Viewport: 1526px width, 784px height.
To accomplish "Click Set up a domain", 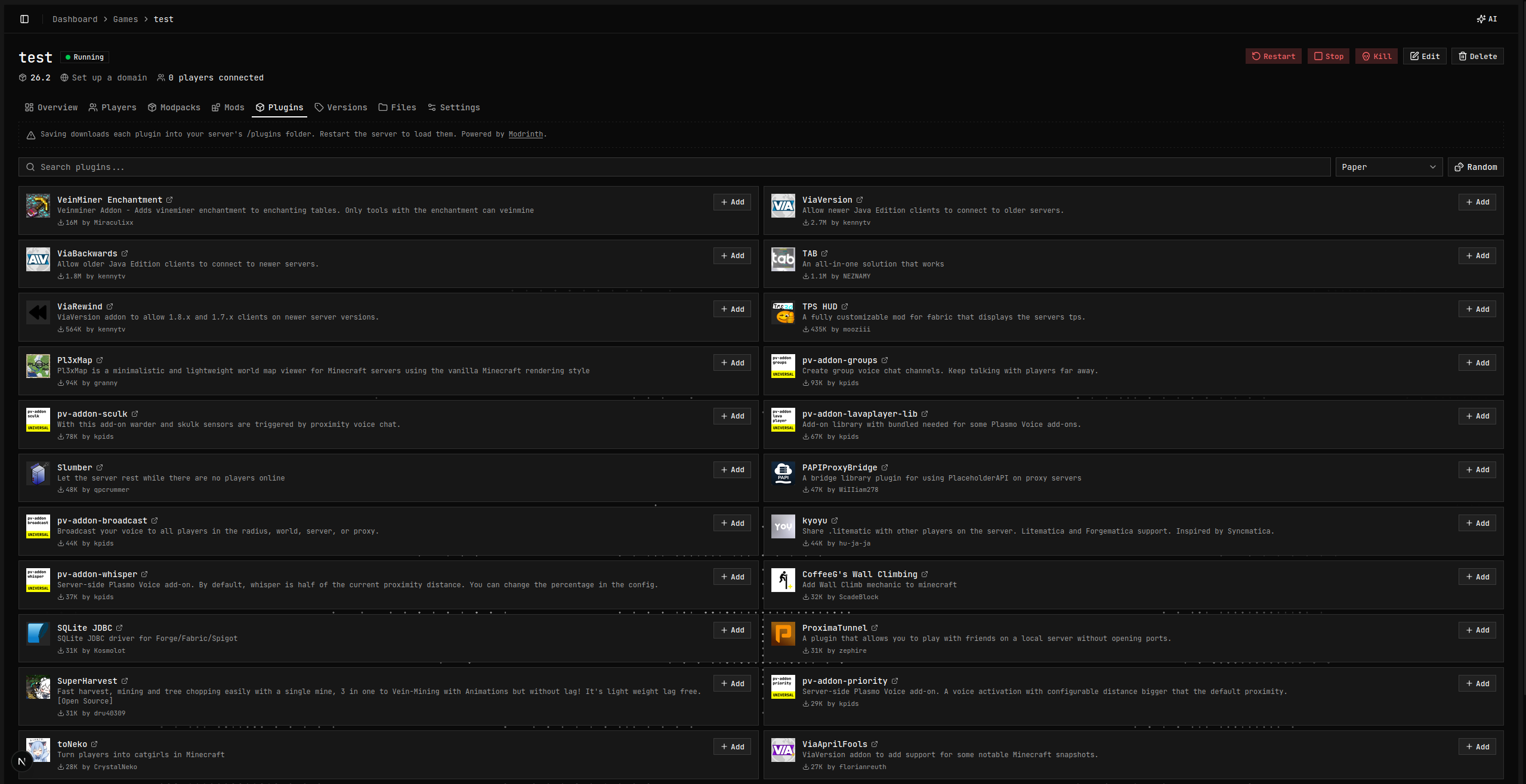I will point(104,78).
